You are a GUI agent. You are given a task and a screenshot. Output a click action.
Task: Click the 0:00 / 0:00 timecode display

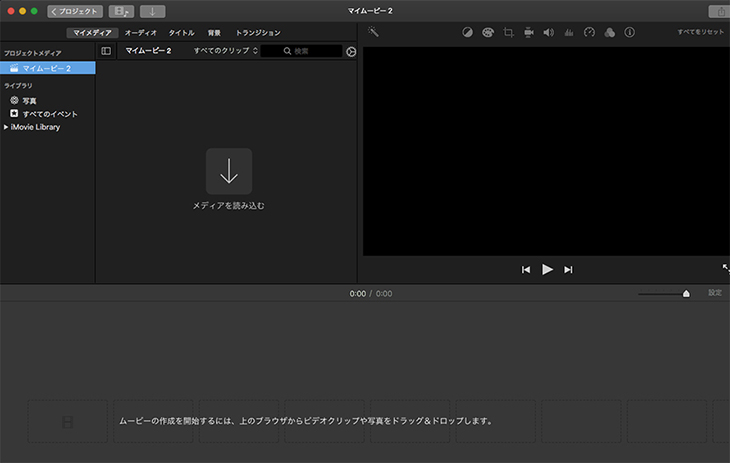(371, 293)
